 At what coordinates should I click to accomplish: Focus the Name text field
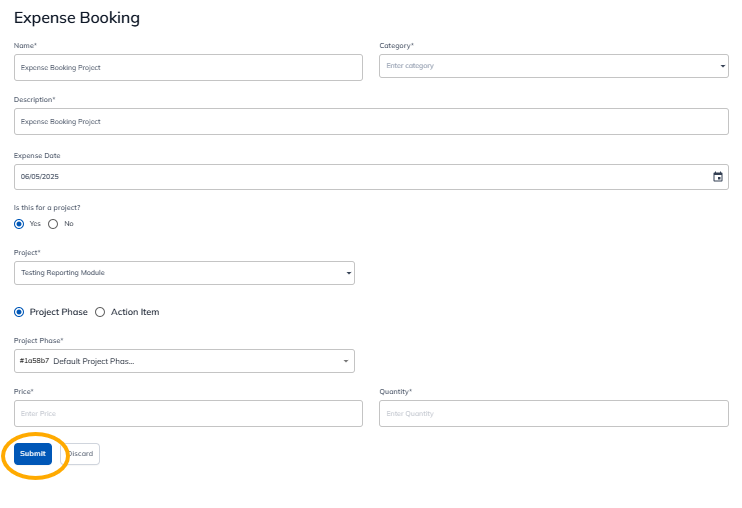click(x=188, y=67)
